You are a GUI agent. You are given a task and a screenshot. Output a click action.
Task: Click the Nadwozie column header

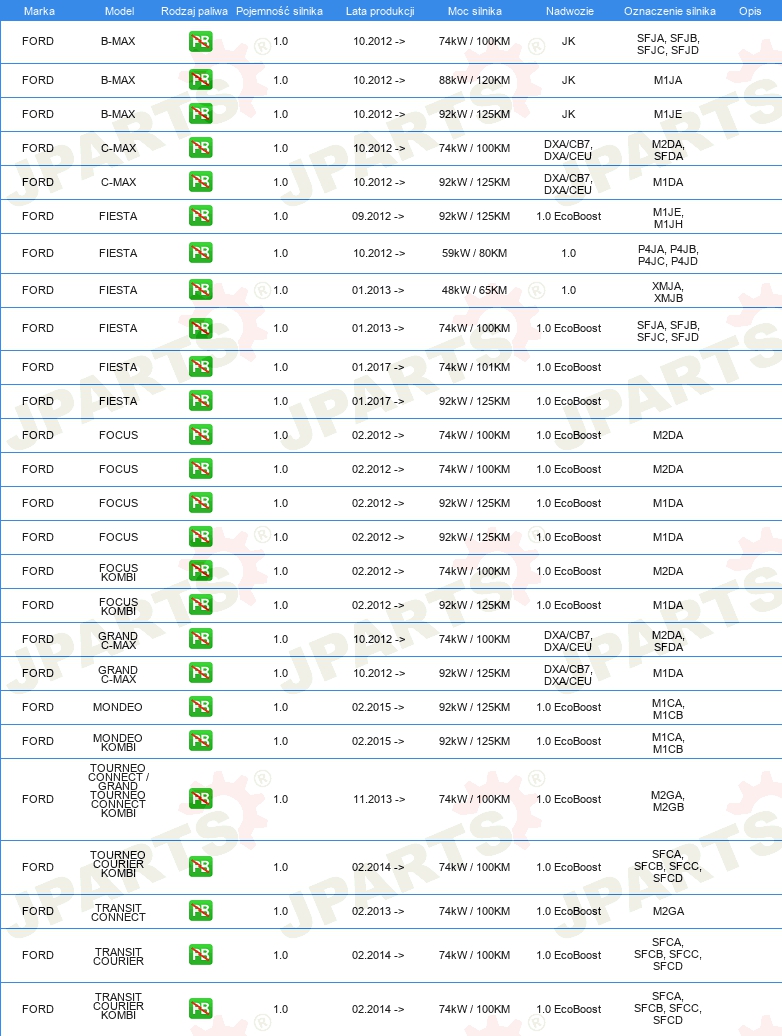point(569,11)
